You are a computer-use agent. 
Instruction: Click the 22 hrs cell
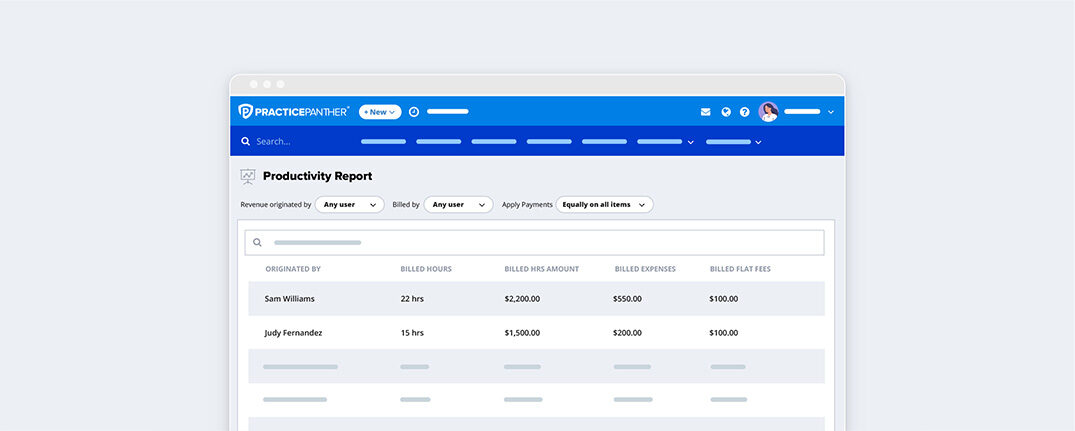[x=412, y=299]
